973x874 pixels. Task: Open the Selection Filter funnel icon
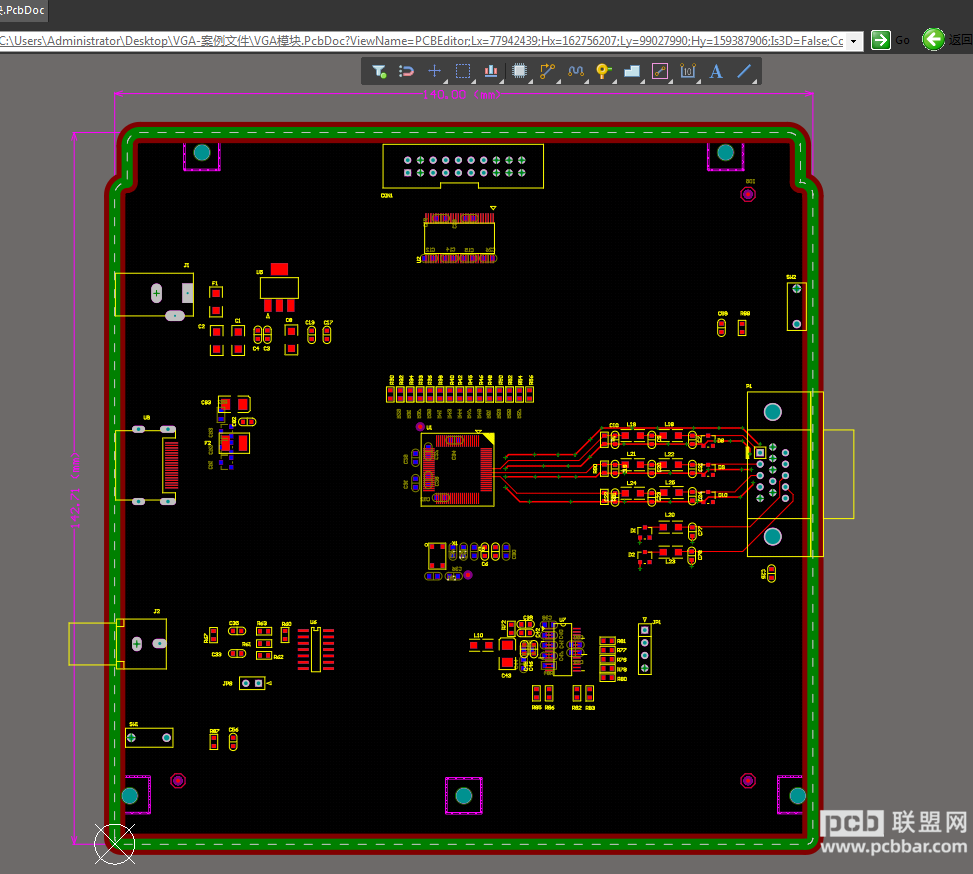[379, 71]
